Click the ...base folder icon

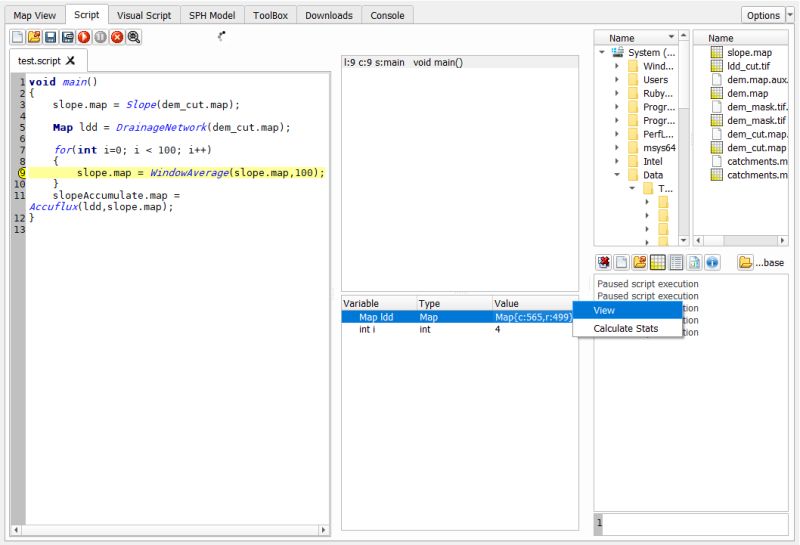tap(745, 262)
